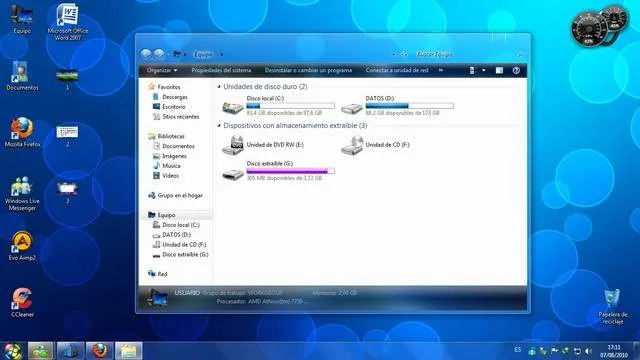Open the address bar Equipo dropdown arrow

coord(222,54)
